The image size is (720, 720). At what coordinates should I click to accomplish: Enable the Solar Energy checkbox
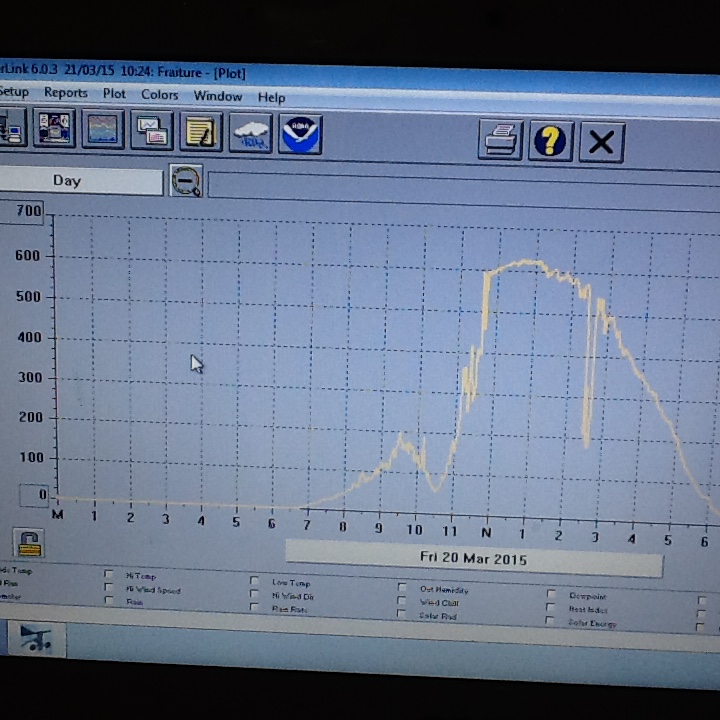coord(550,620)
